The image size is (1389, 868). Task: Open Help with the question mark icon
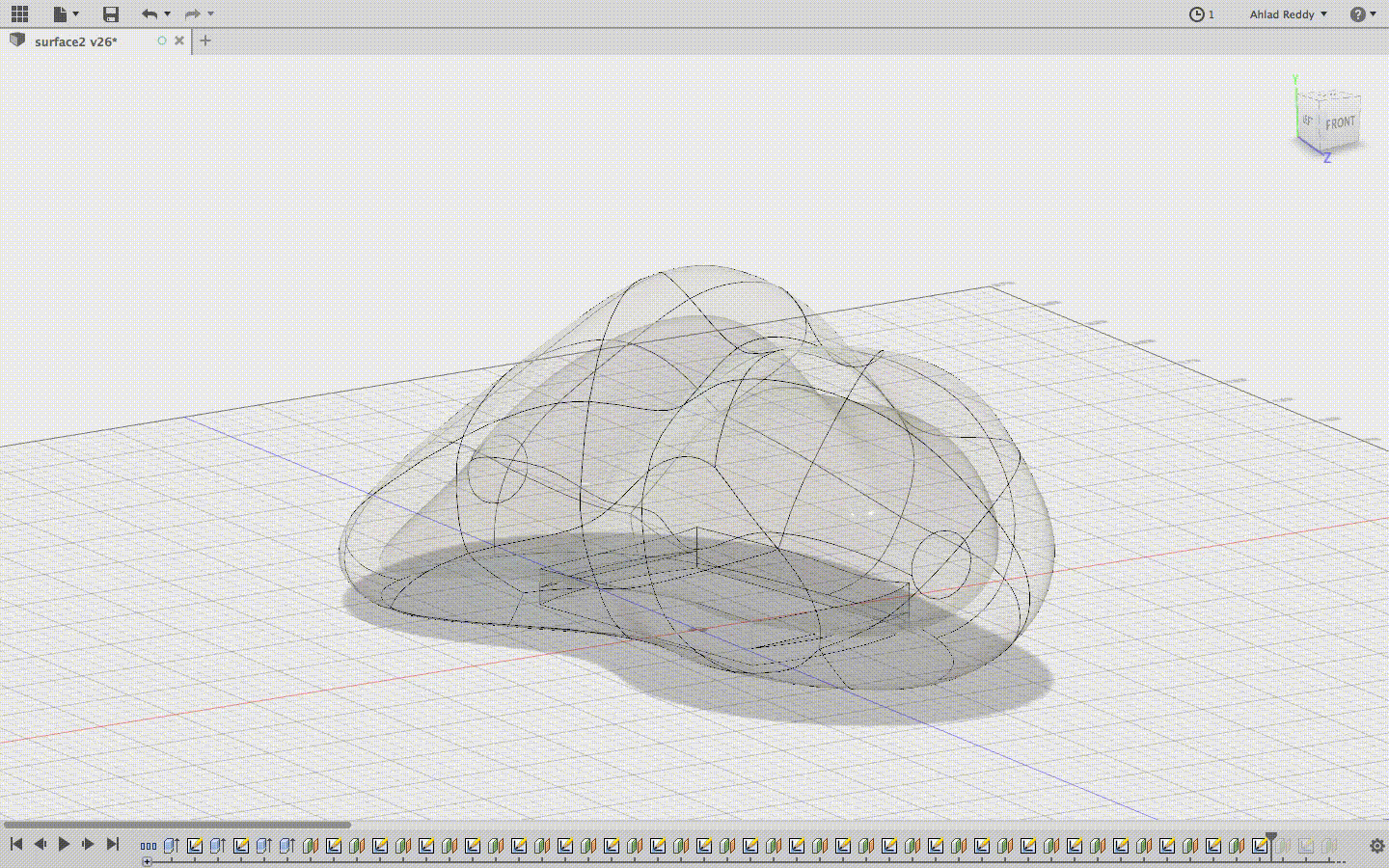(1357, 14)
